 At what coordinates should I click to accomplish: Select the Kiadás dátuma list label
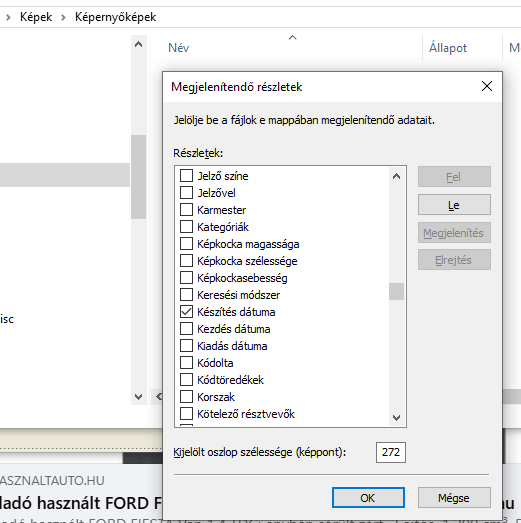[x=232, y=346]
